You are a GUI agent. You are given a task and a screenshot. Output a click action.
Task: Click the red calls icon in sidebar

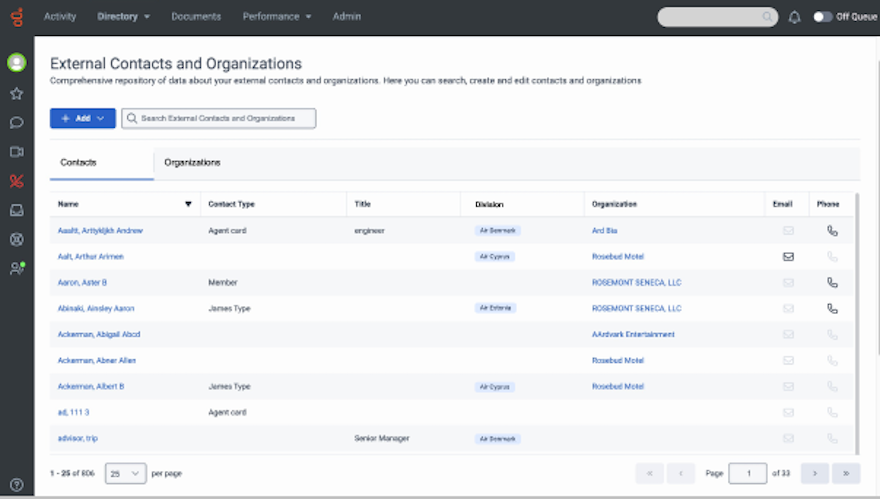tap(16, 181)
